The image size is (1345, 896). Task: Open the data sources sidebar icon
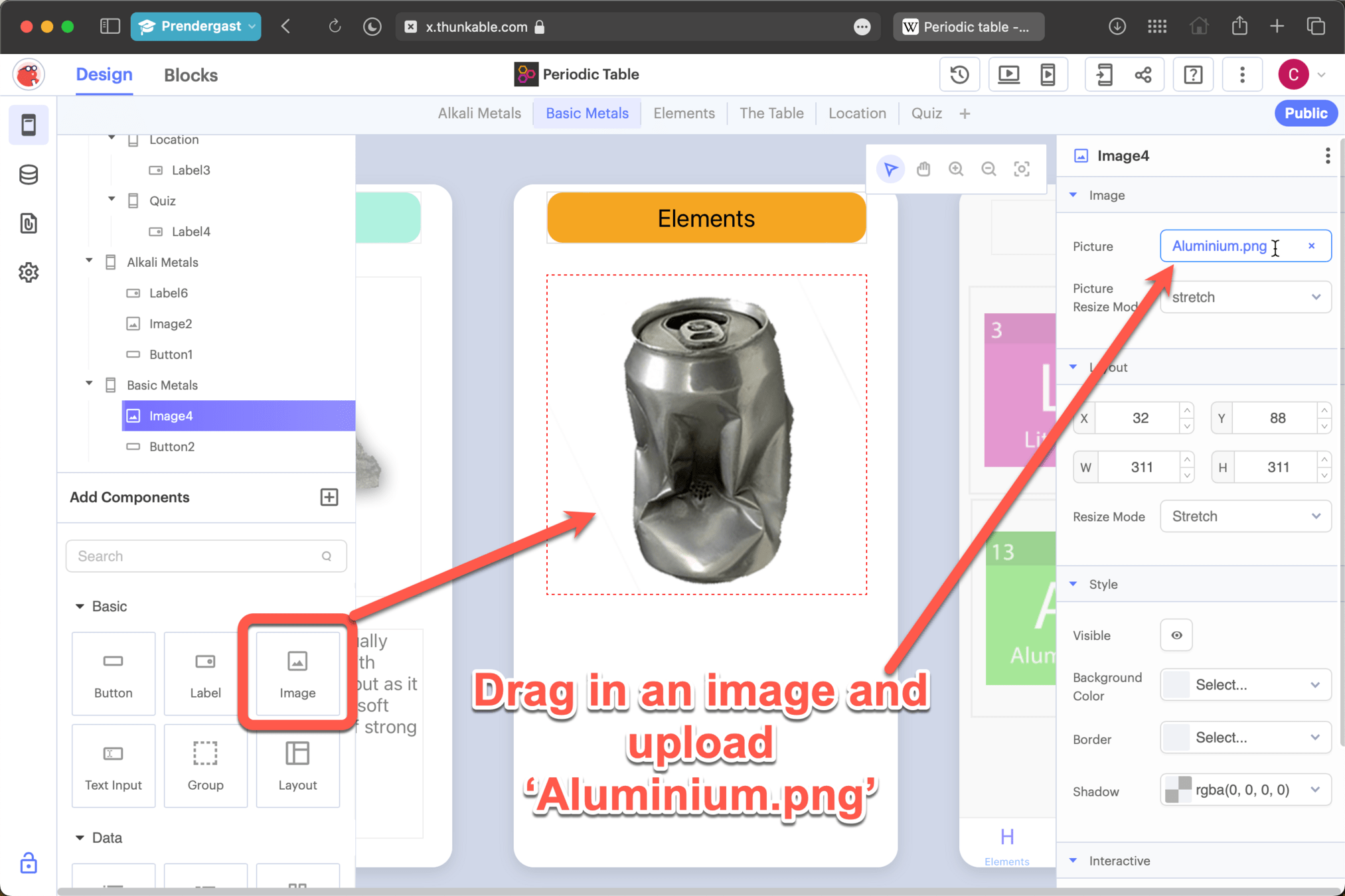click(x=29, y=175)
